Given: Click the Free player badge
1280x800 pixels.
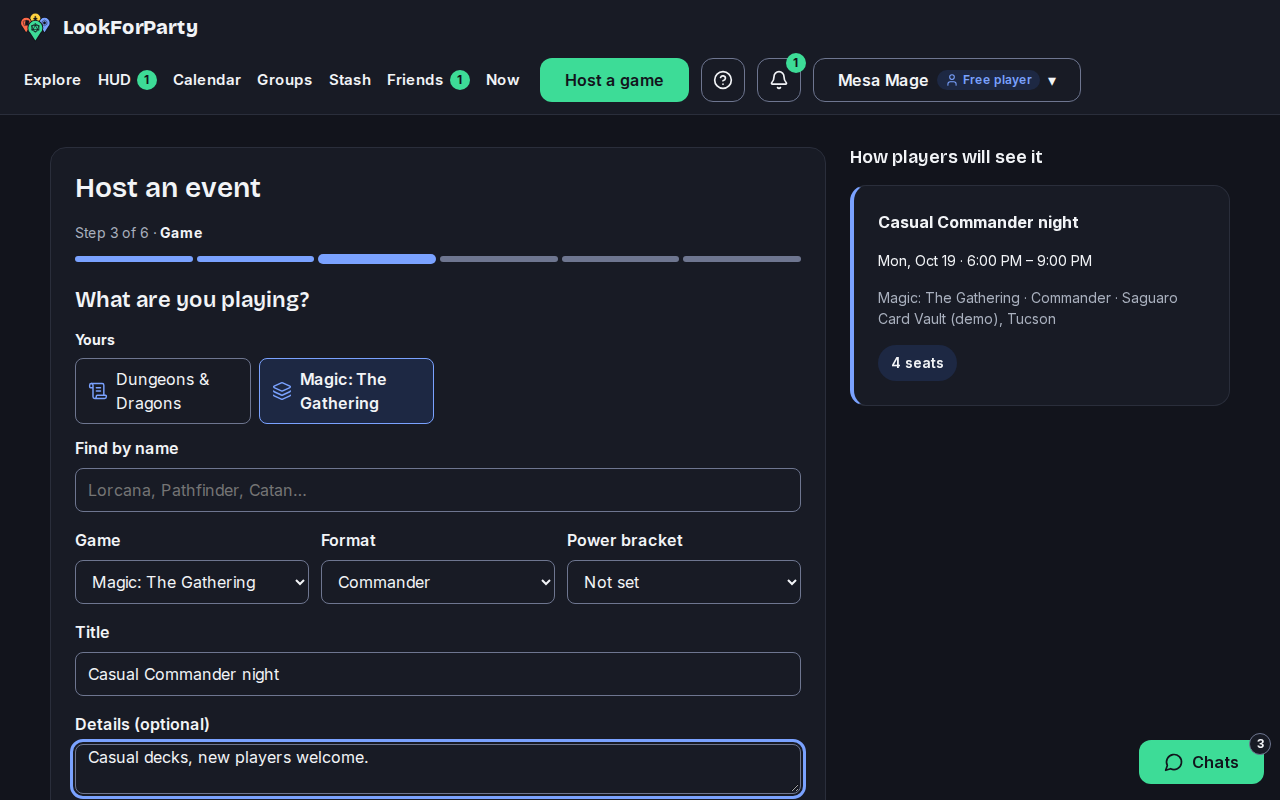Looking at the screenshot, I should 988,80.
